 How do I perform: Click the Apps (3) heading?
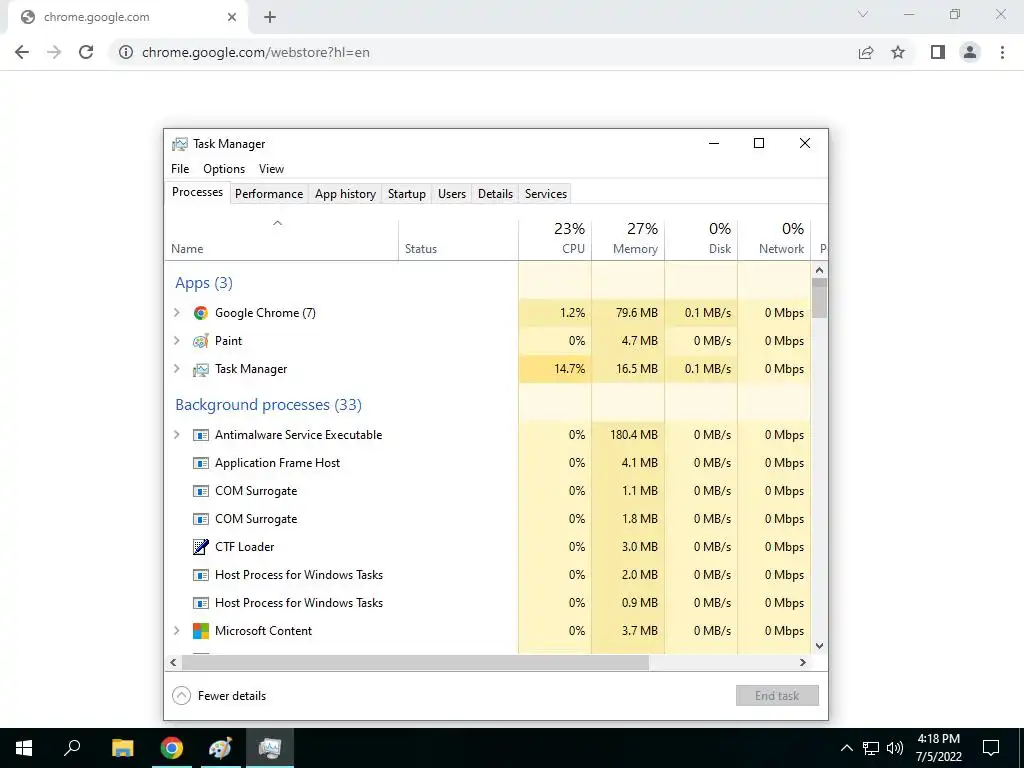[x=204, y=283]
